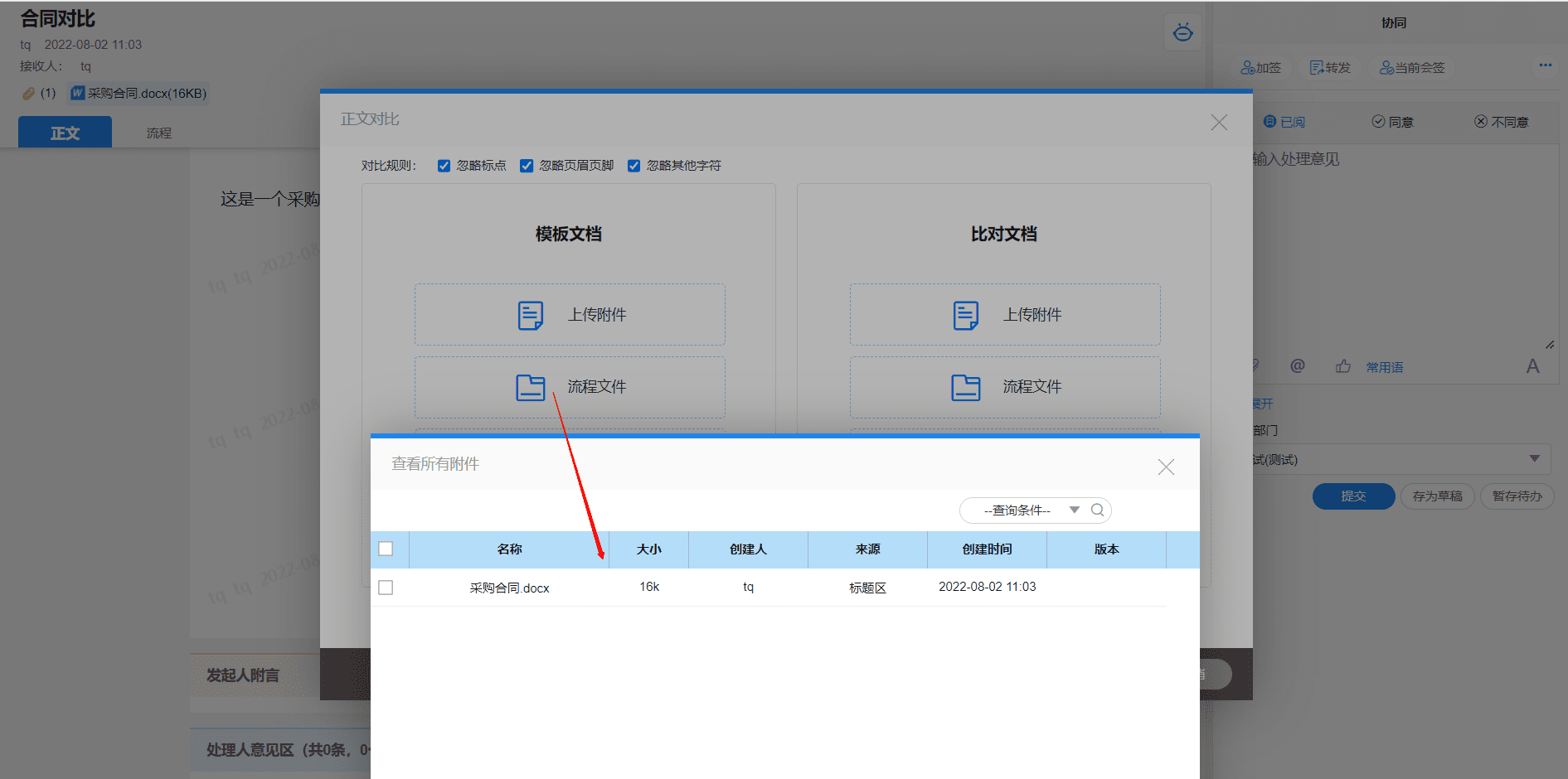
Task: Toggle the 忽略页眉页脚 checkbox
Action: point(527,166)
